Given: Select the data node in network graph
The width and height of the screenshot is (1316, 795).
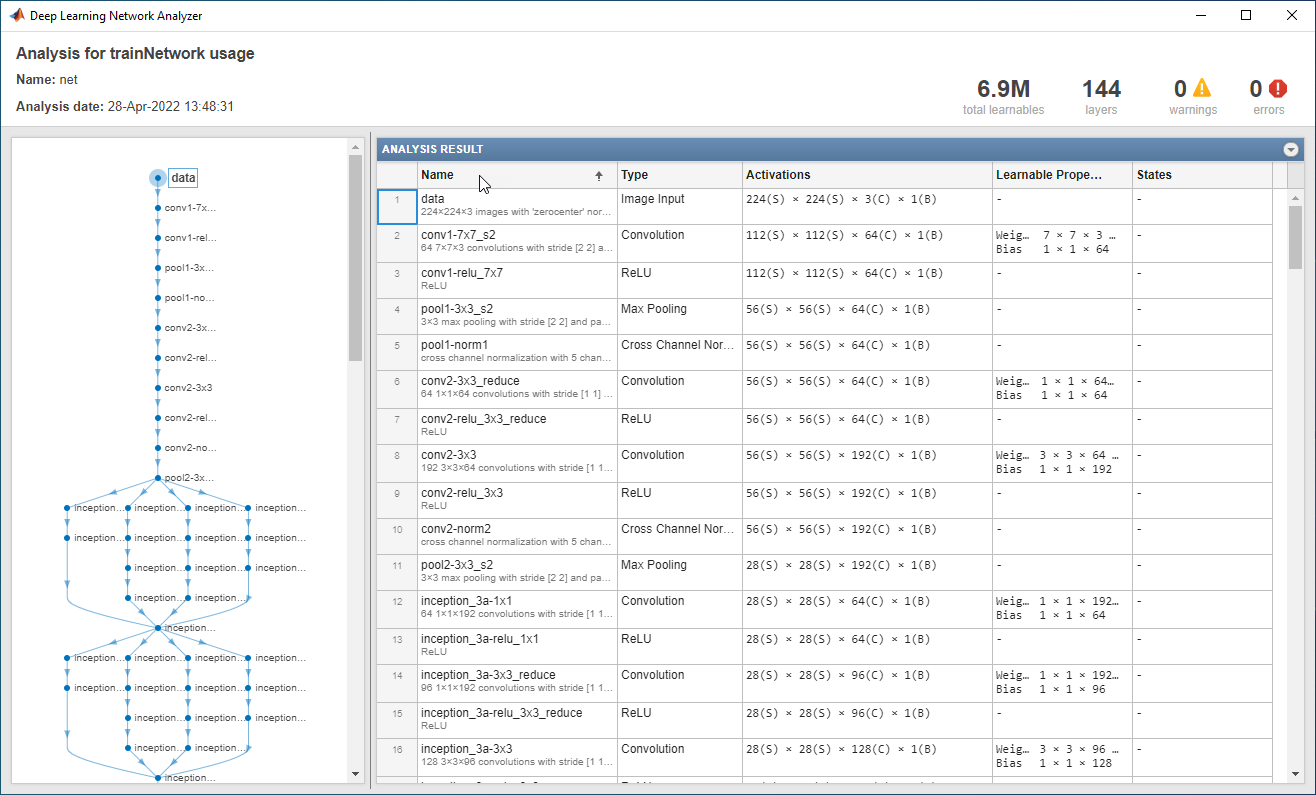Looking at the screenshot, I should click(158, 178).
